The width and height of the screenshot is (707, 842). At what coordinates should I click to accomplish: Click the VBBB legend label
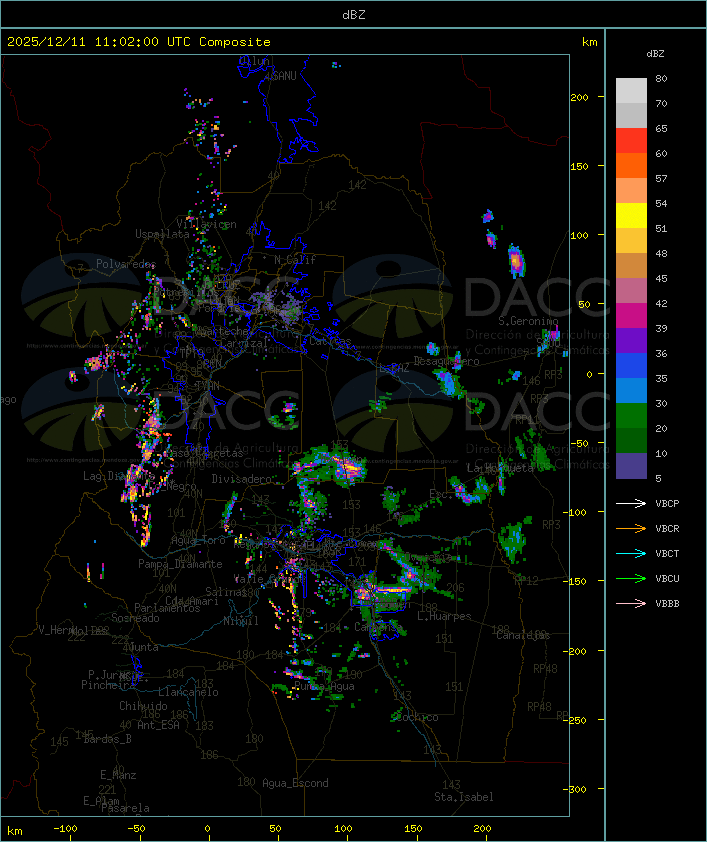tap(667, 604)
